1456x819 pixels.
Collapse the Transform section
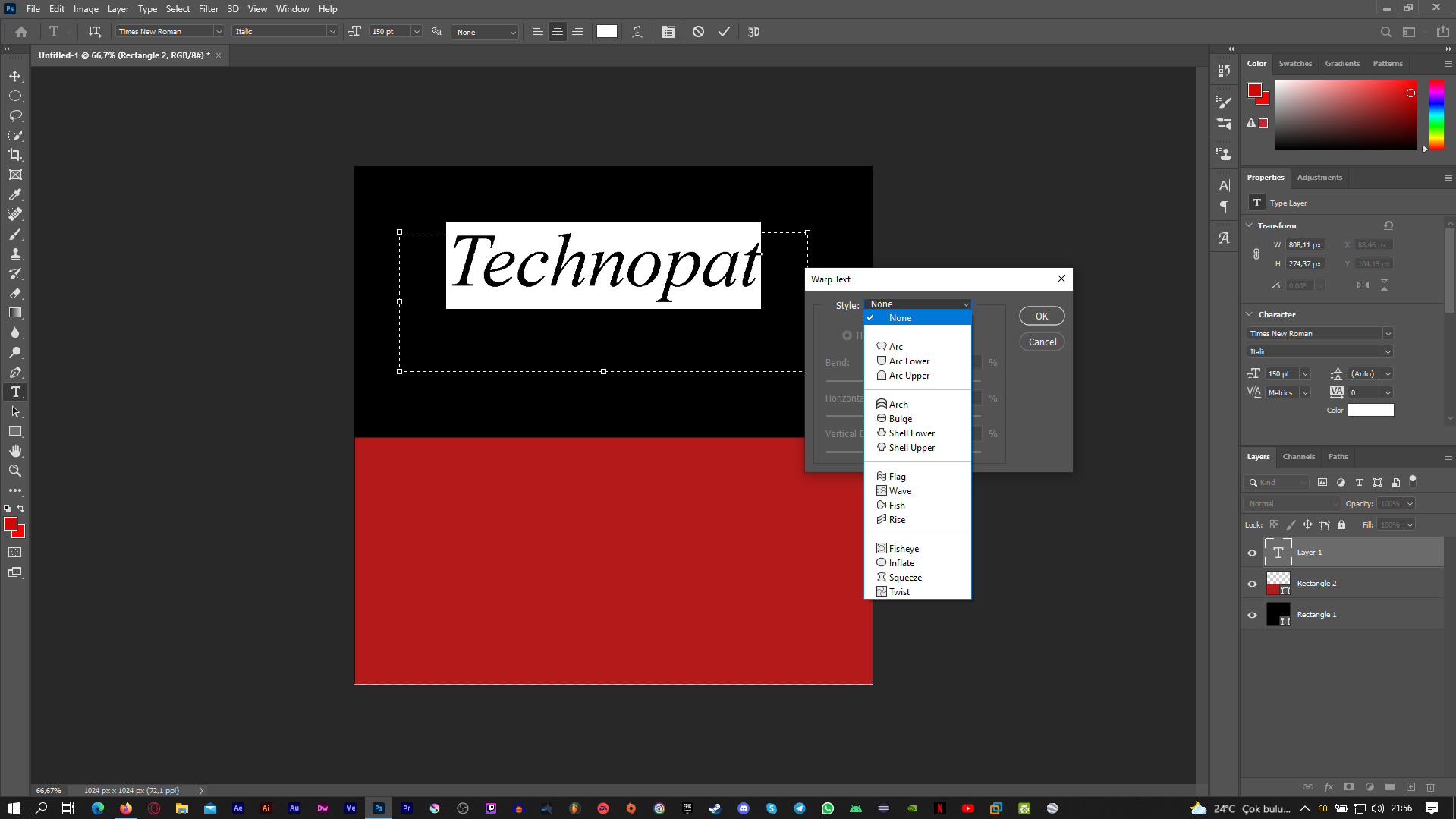coord(1250,225)
